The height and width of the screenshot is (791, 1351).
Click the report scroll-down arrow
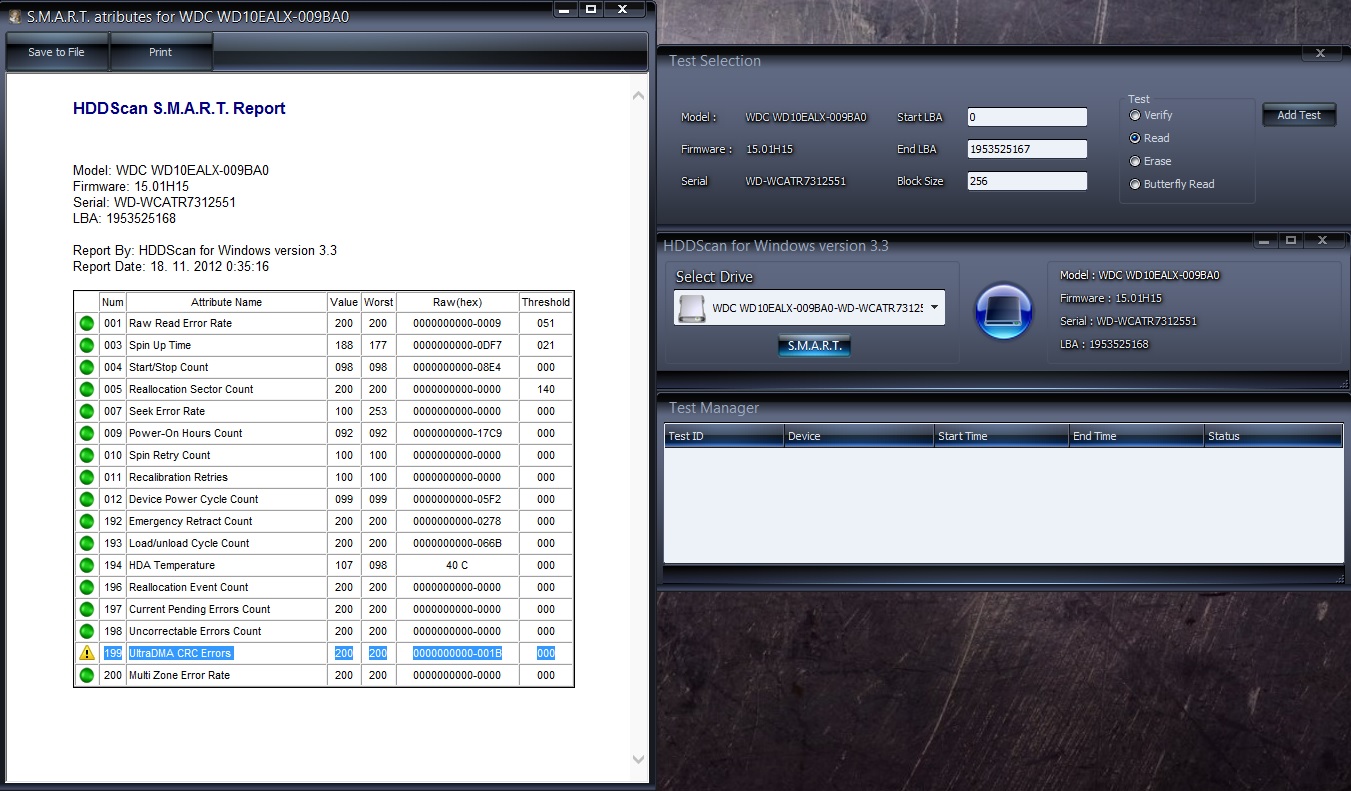click(x=639, y=760)
